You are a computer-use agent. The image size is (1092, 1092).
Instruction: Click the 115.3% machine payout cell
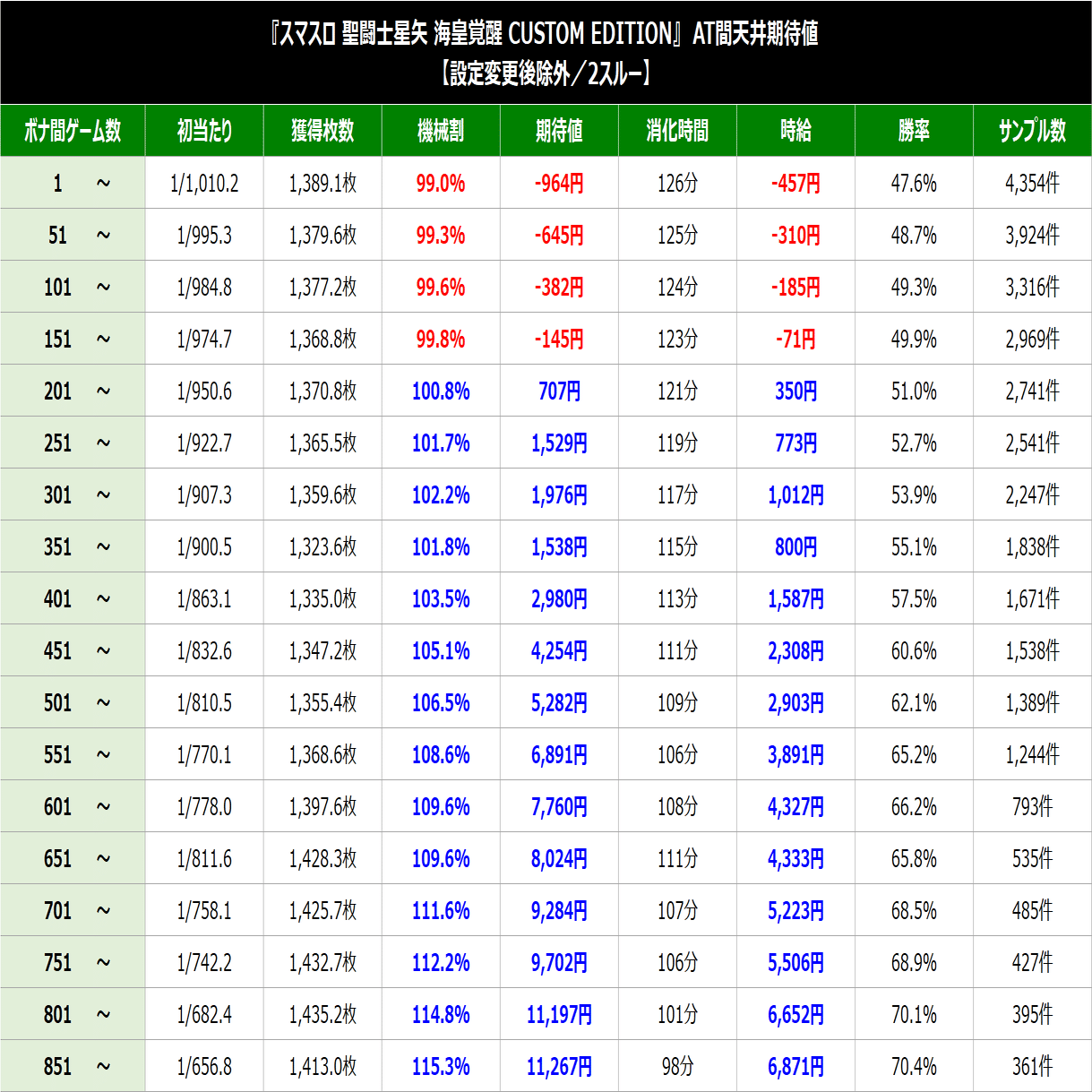(441, 1067)
